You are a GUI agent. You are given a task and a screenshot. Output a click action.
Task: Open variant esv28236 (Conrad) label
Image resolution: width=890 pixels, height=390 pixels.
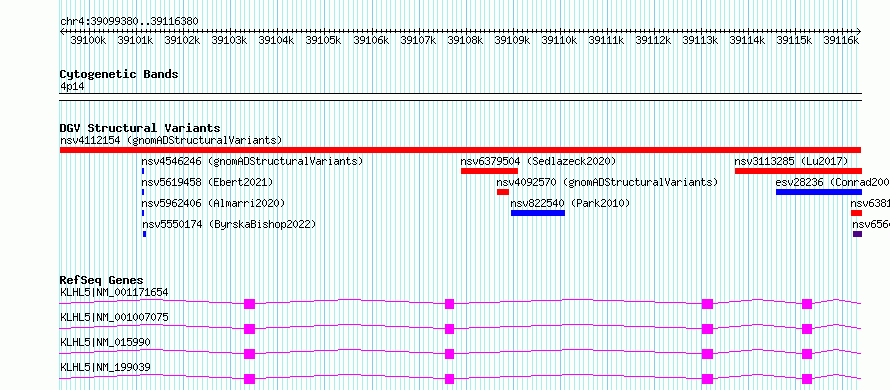(x=832, y=182)
